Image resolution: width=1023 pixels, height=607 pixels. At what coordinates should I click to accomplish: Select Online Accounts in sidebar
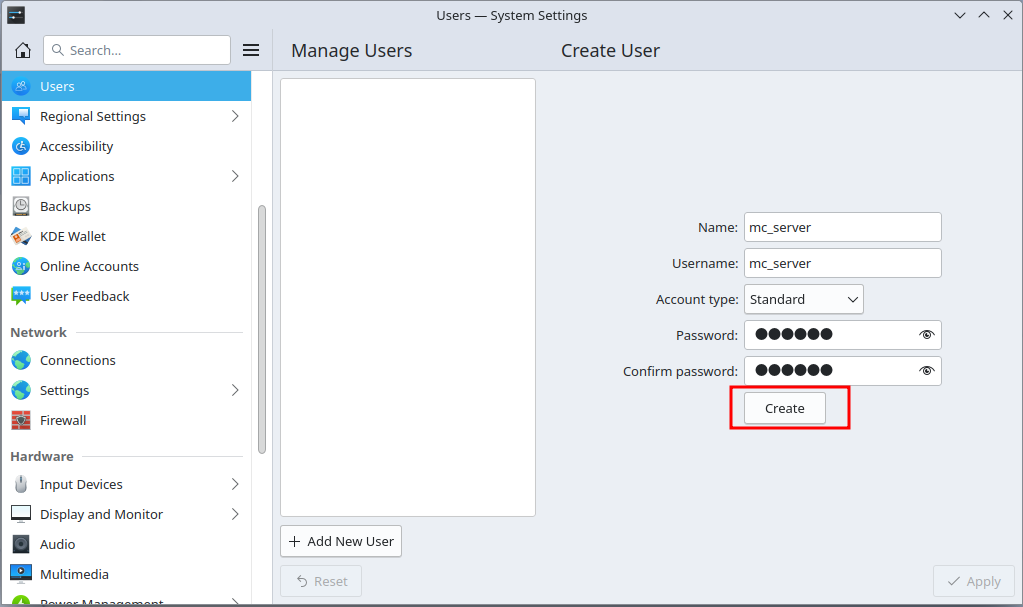(x=89, y=266)
